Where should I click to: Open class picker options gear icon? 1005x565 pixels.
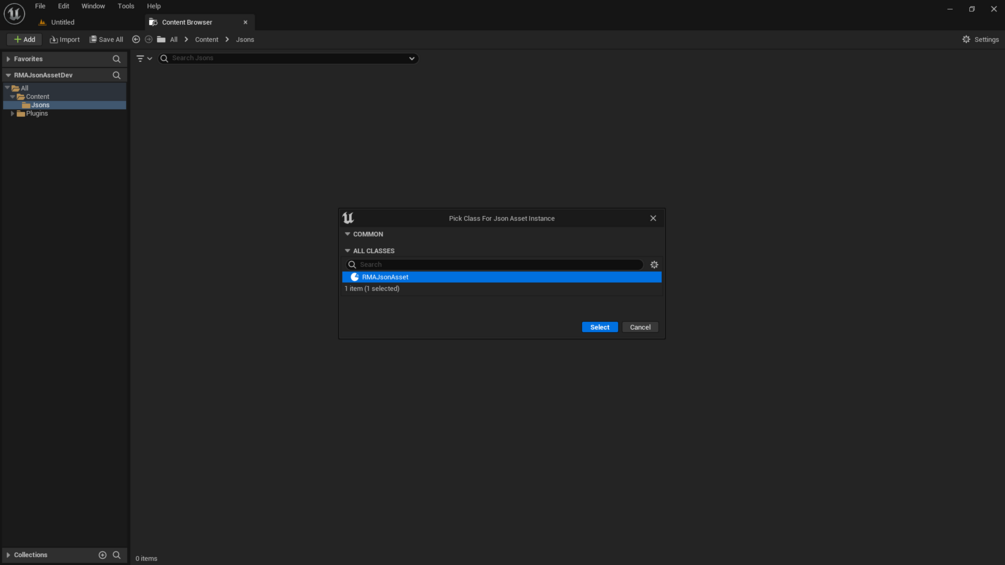[654, 265]
